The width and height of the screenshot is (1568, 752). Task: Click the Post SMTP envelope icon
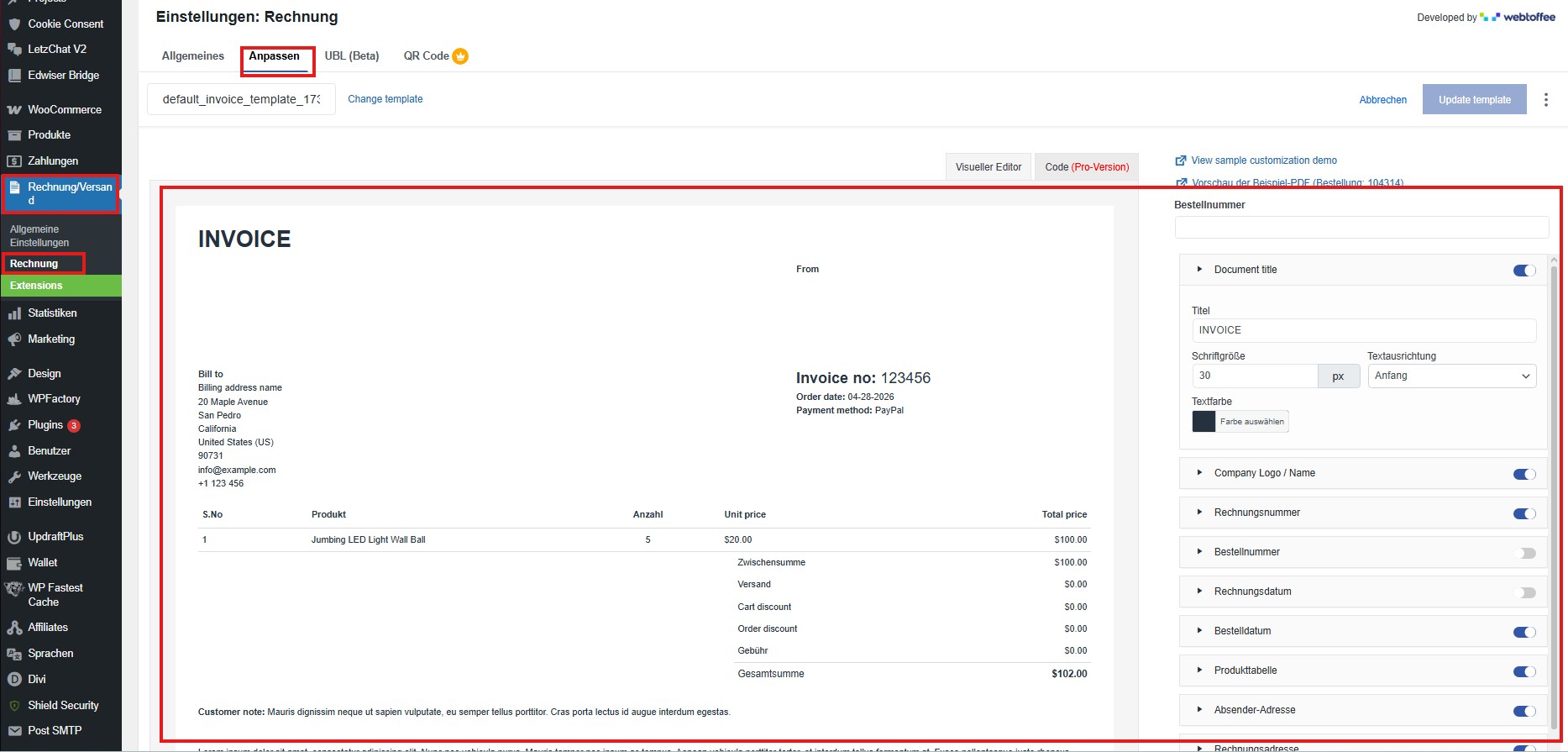coord(14,730)
